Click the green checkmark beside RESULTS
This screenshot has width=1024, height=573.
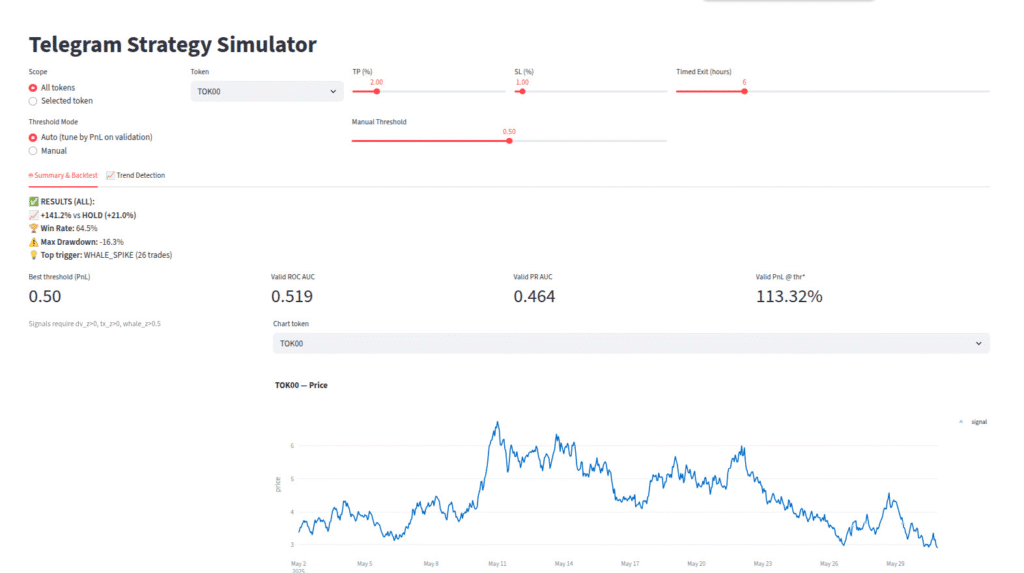[x=33, y=202]
